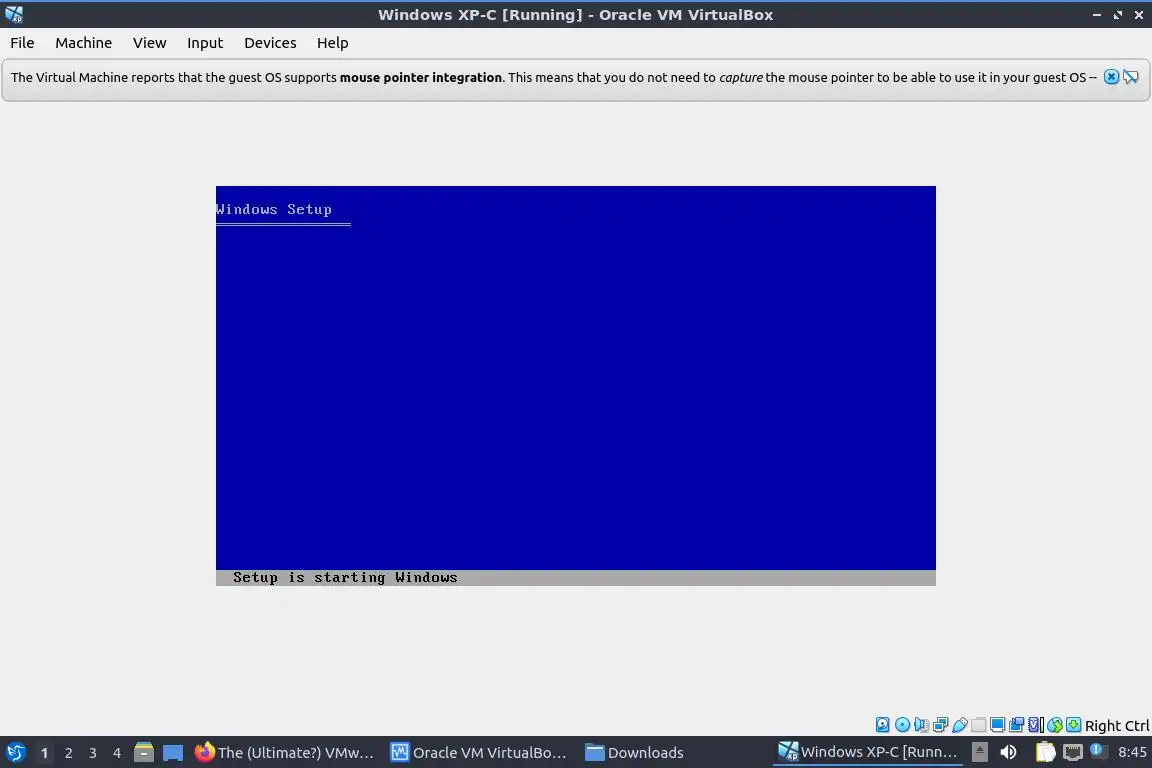
Task: Click the shared folders status icon
Action: [x=979, y=725]
